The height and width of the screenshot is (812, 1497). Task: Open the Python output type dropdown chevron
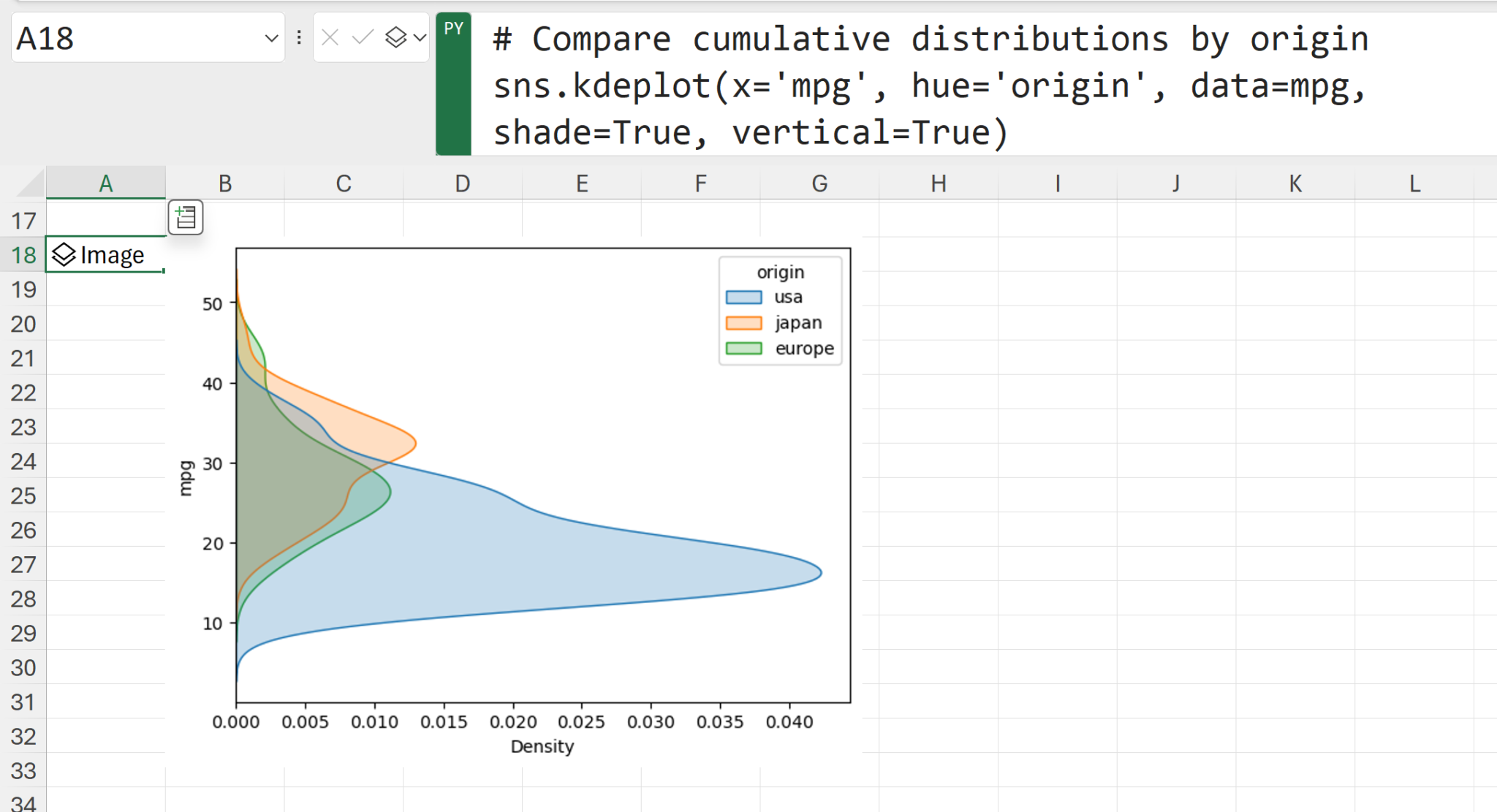[x=420, y=37]
